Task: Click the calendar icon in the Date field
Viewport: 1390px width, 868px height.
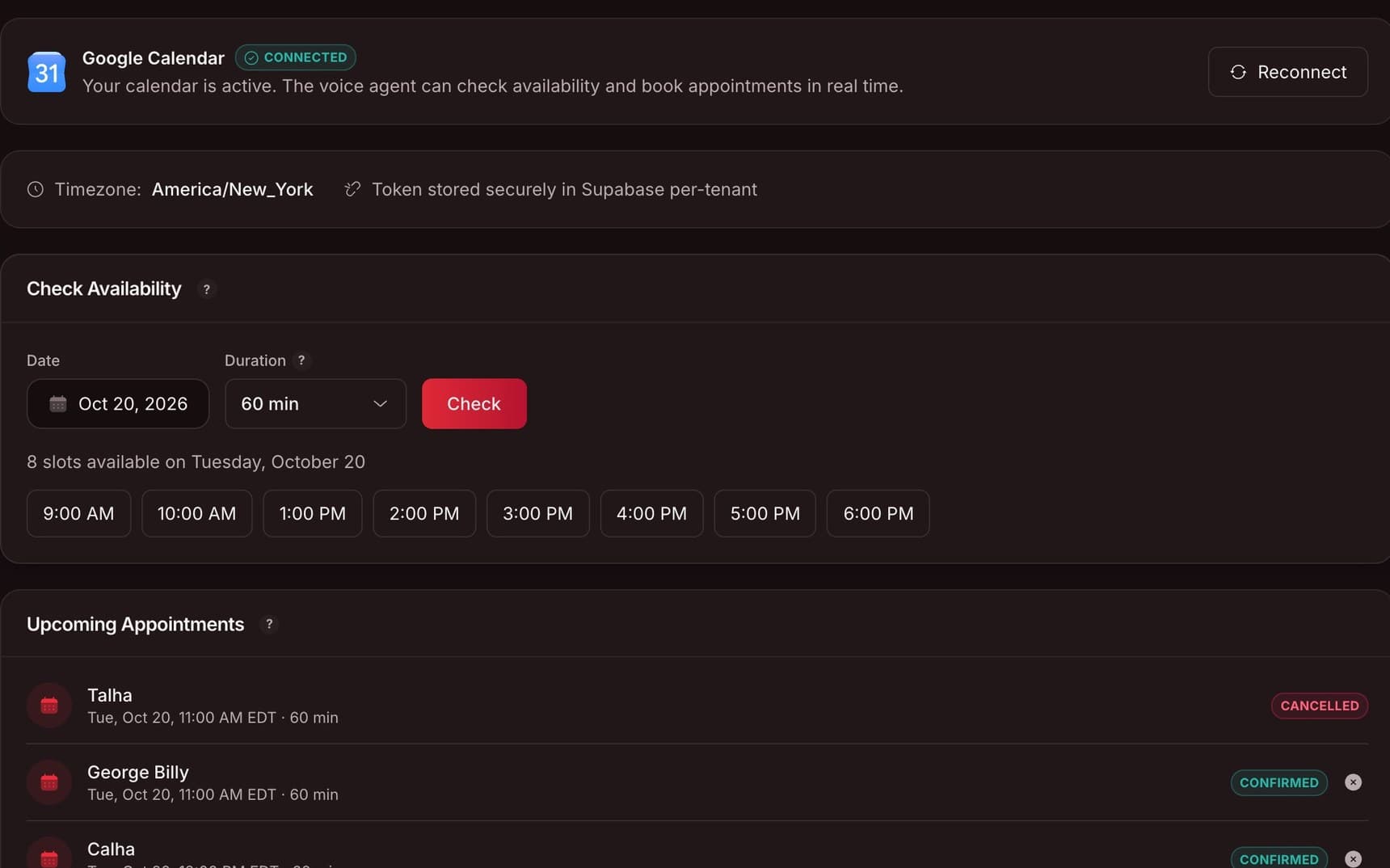Action: pos(58,403)
